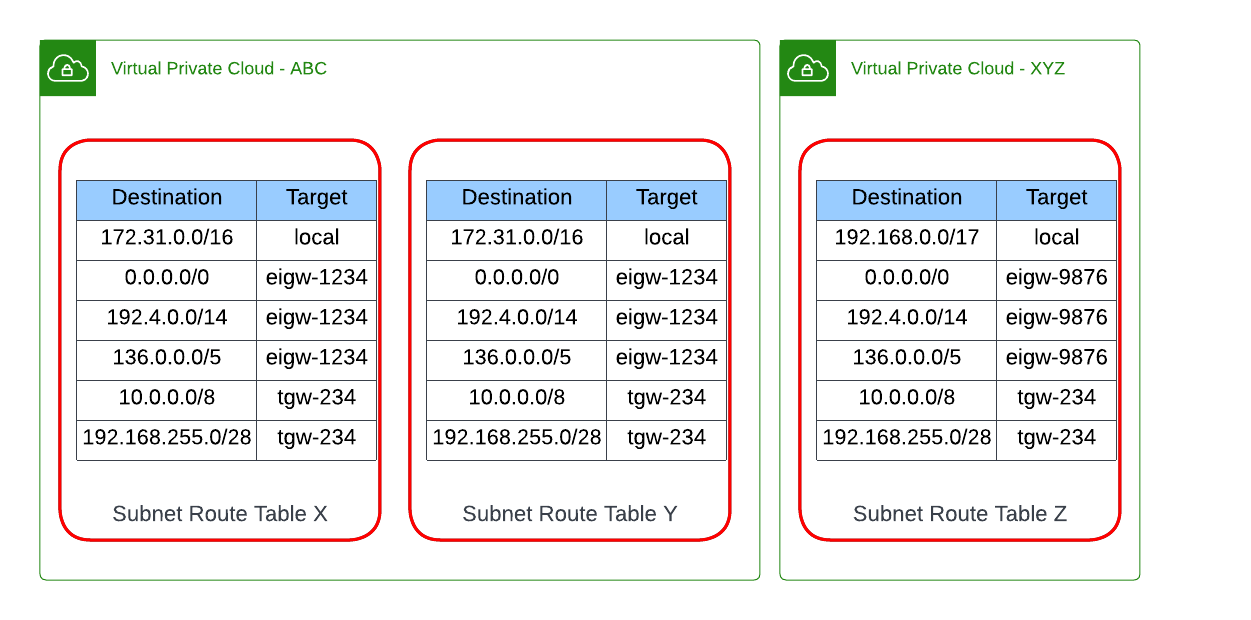Click the VPC XYZ cloud lock icon

click(808, 68)
